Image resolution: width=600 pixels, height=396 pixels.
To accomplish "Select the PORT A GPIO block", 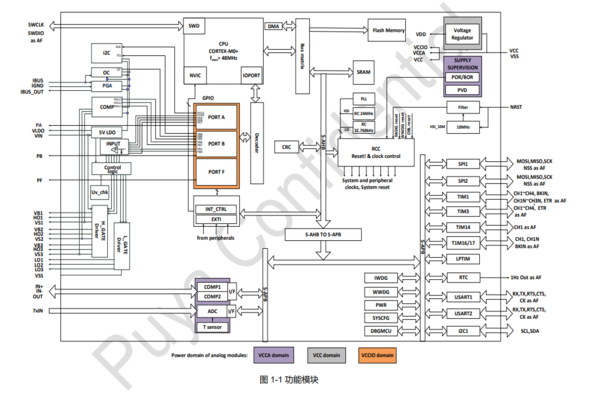I will click(217, 117).
